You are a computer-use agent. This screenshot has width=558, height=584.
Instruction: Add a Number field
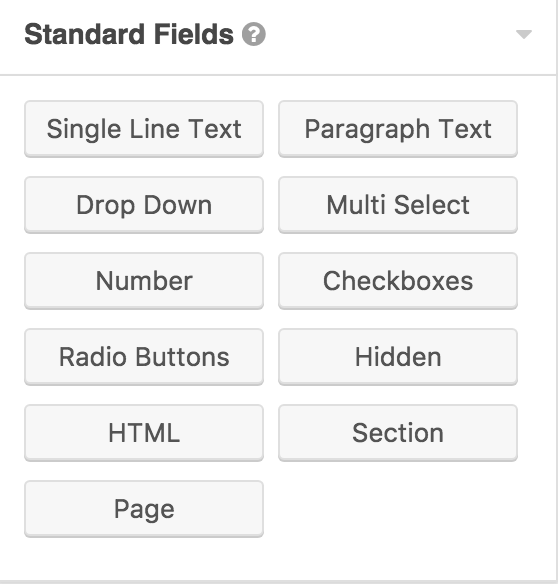(144, 281)
